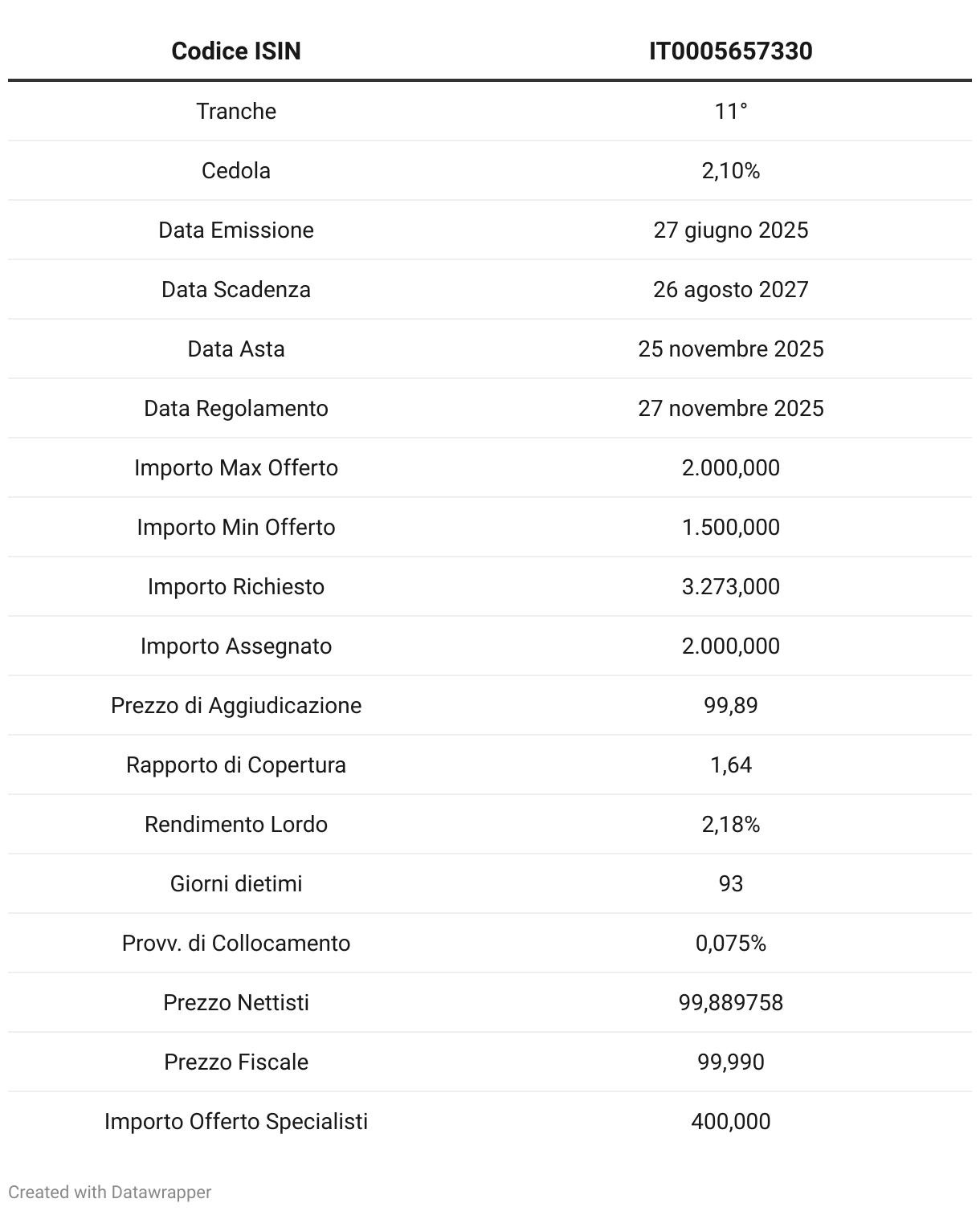Click the 'Created with Datawrapper' link
980x1211 pixels.
point(109,1192)
